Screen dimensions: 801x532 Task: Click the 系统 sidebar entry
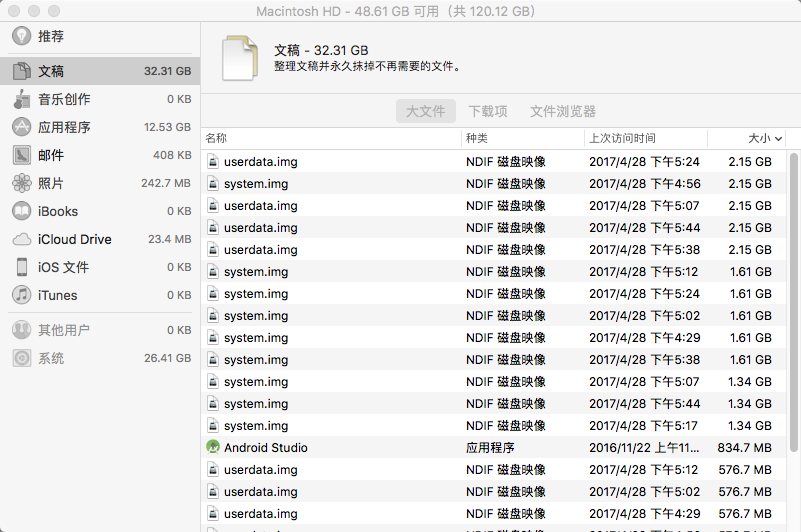pyautogui.click(x=51, y=358)
